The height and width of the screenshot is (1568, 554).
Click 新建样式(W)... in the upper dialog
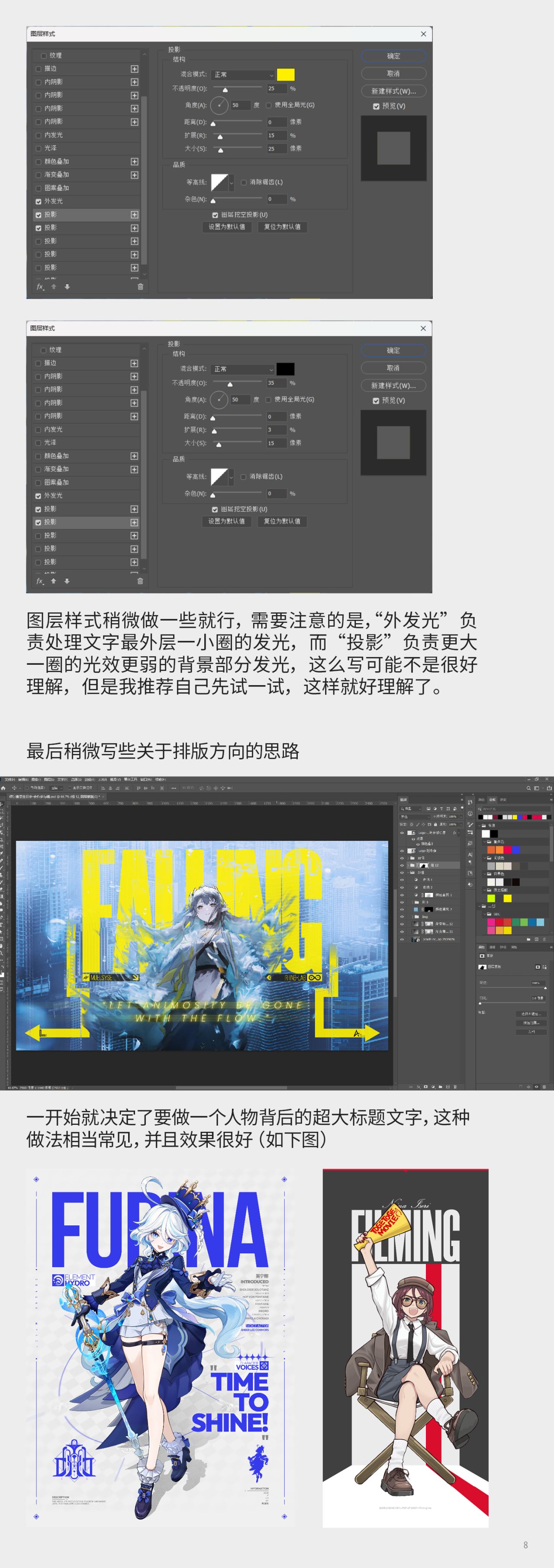[x=394, y=91]
